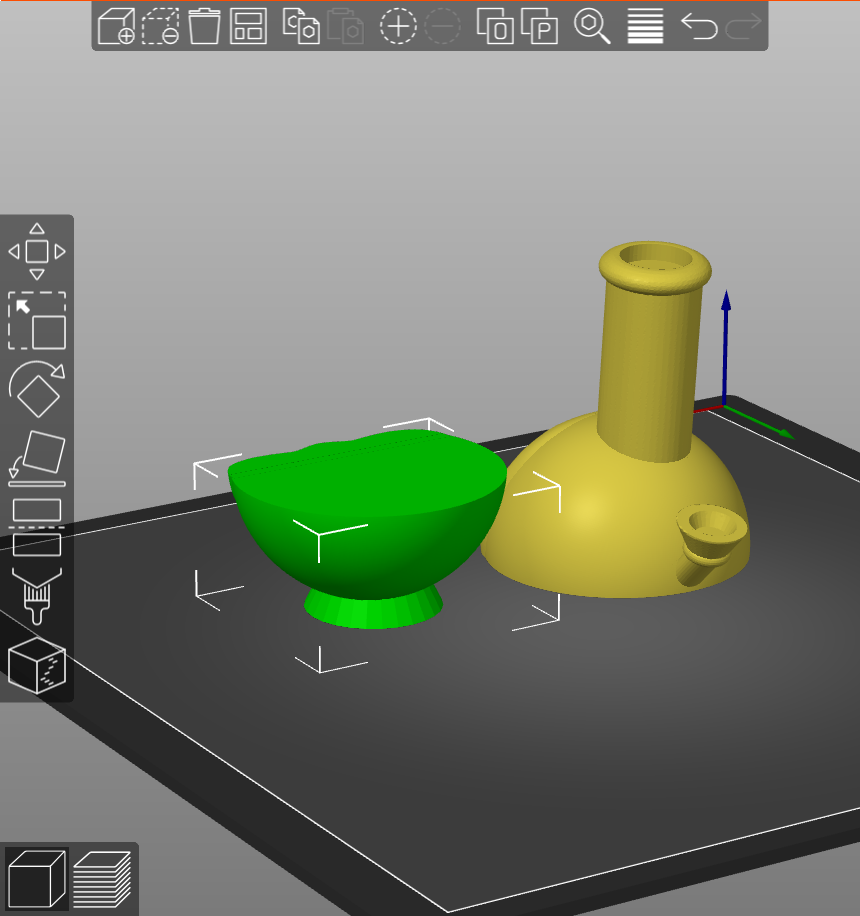Select the Place on face tool
The image size is (860, 916).
pyautogui.click(x=37, y=459)
